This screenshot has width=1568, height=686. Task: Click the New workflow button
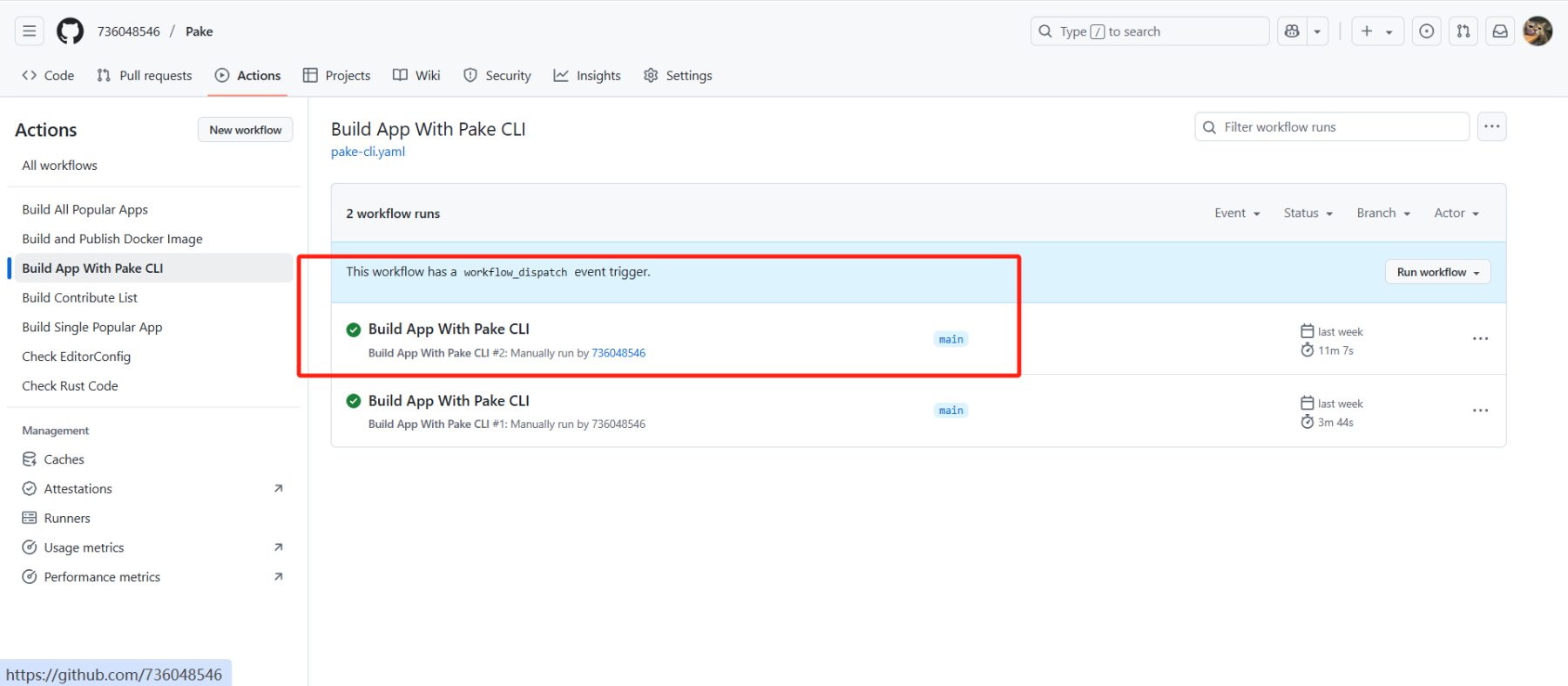246,130
